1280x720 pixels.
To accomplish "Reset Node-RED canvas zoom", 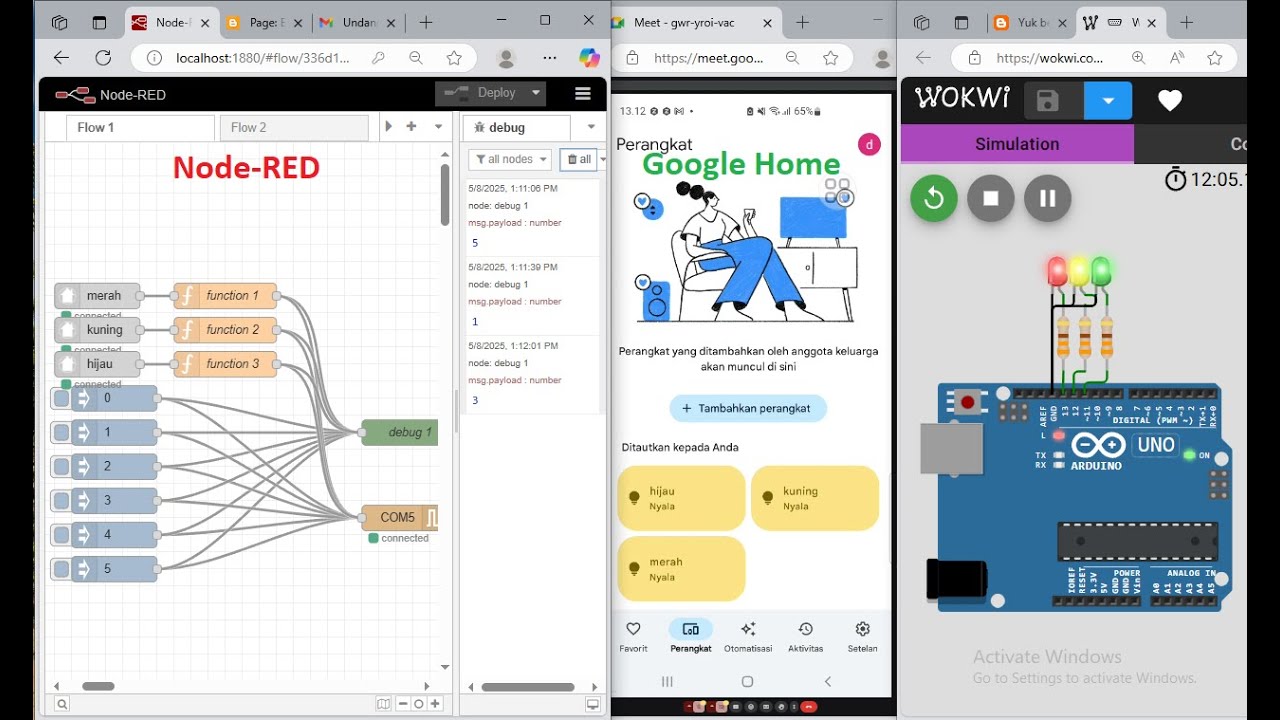I will (x=419, y=704).
